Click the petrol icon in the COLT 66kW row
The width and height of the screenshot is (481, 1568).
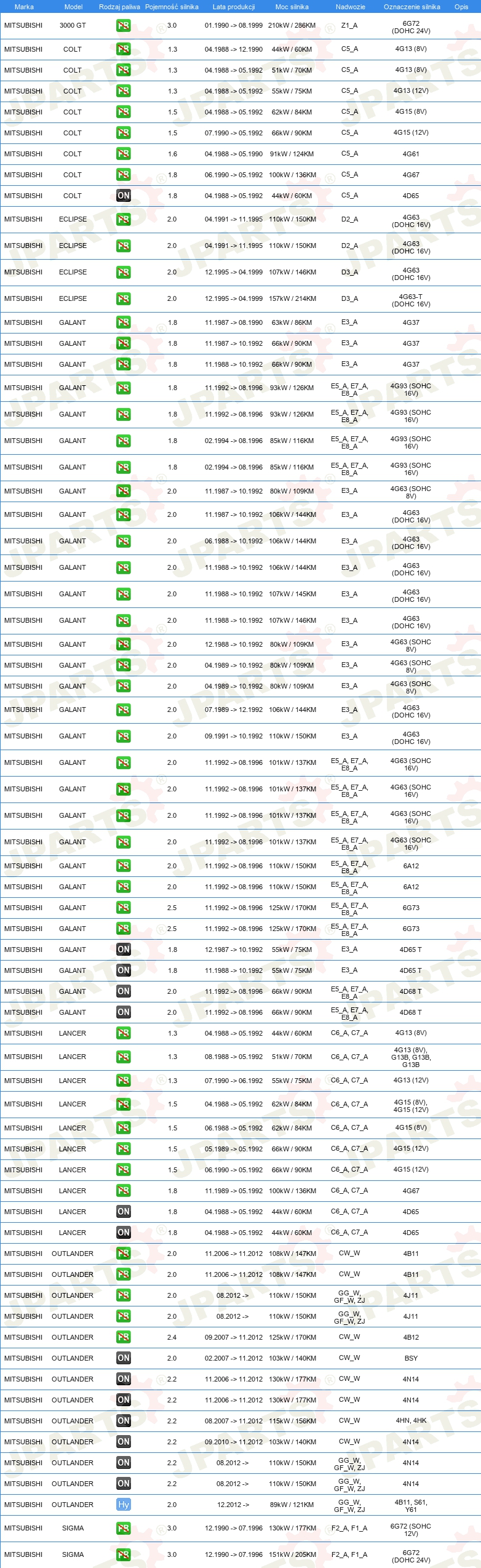click(x=123, y=133)
